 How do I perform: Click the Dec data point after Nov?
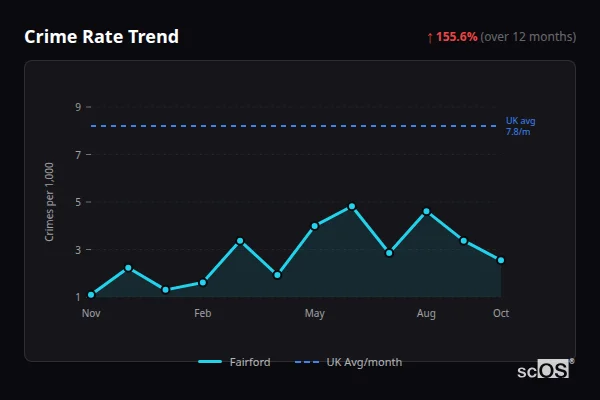coord(128,268)
